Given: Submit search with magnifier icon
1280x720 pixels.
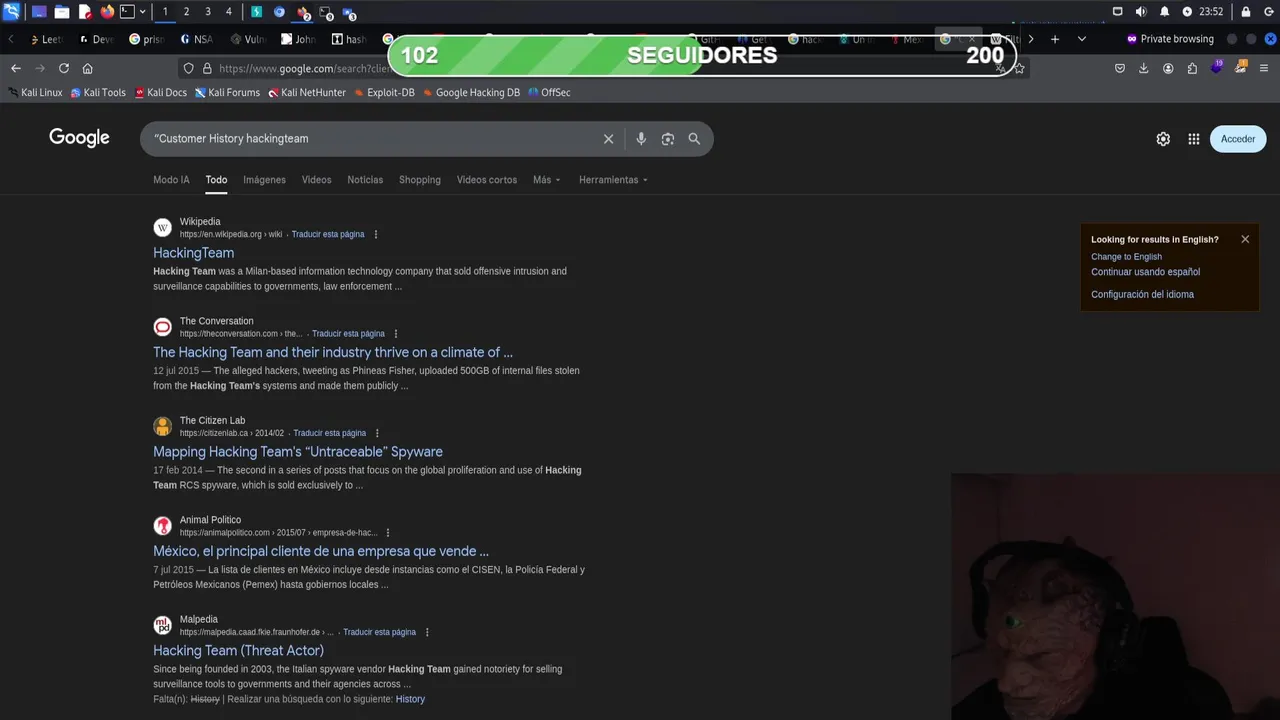Looking at the screenshot, I should coord(694,139).
